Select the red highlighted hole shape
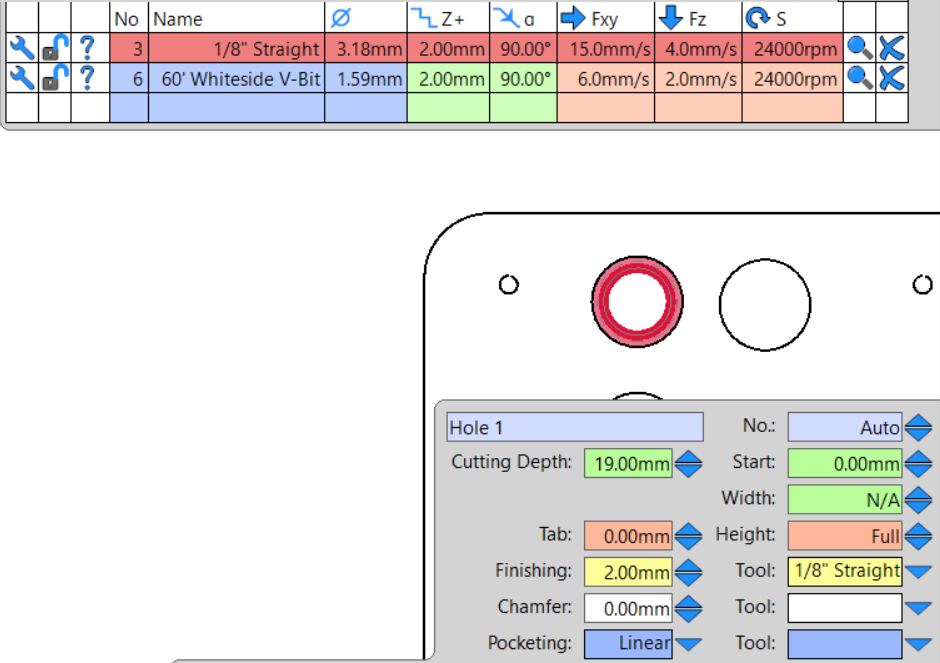This screenshot has width=940, height=663. pos(637,302)
